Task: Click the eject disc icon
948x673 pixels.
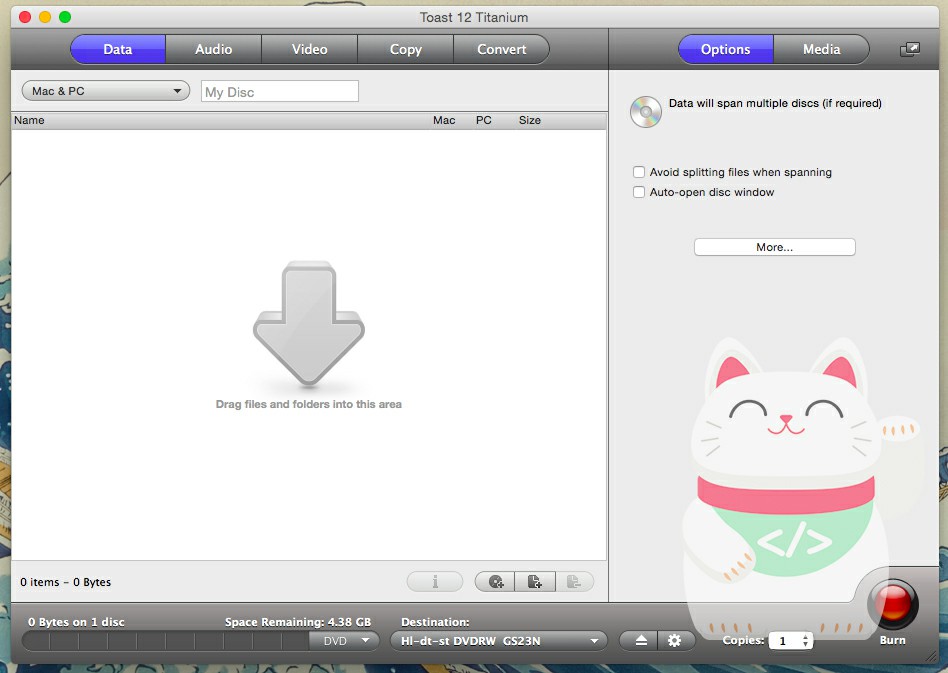Action: [641, 640]
